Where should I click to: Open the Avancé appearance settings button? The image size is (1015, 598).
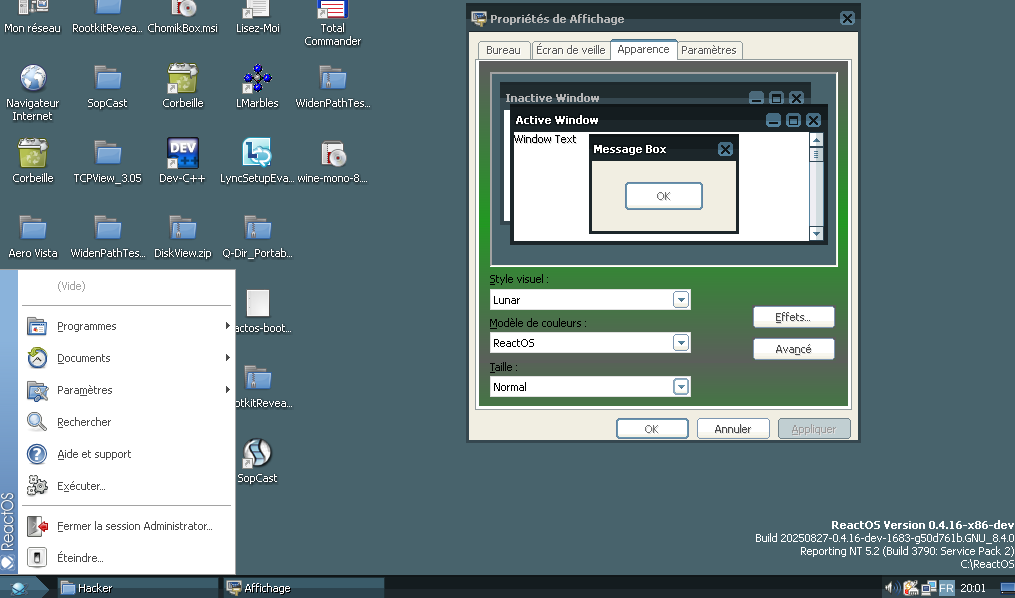794,349
